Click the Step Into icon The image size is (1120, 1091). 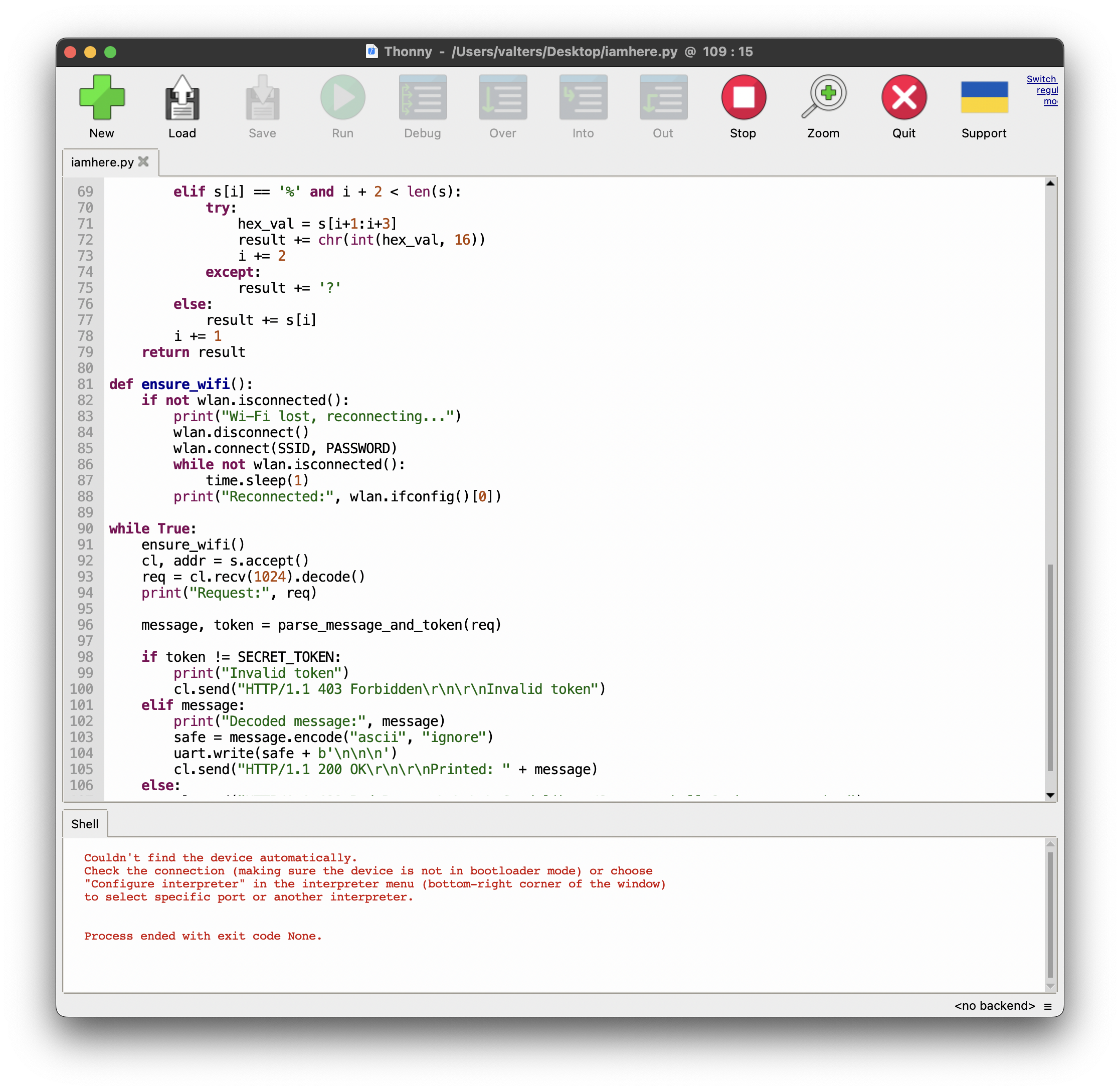tap(583, 98)
